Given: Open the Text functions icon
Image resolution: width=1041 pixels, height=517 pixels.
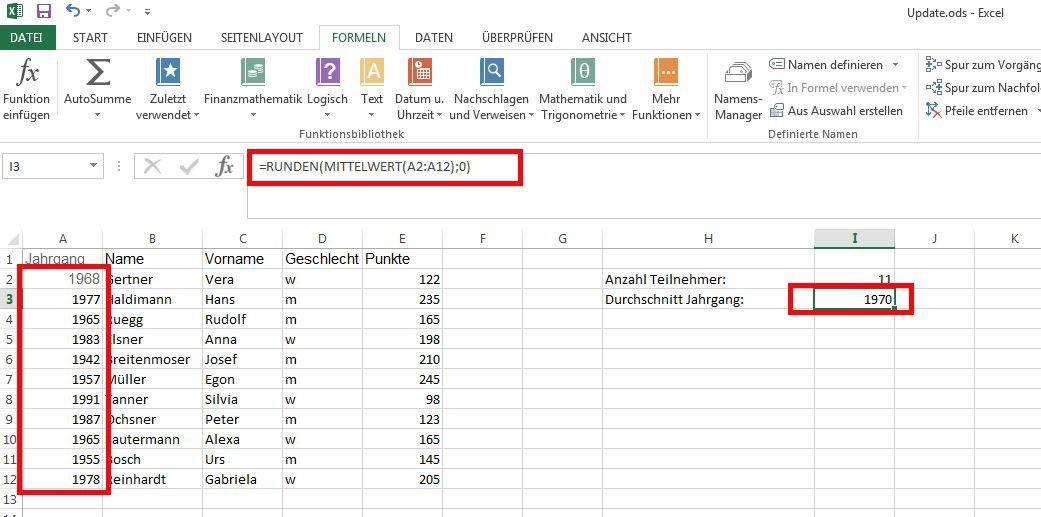Looking at the screenshot, I should [x=372, y=72].
